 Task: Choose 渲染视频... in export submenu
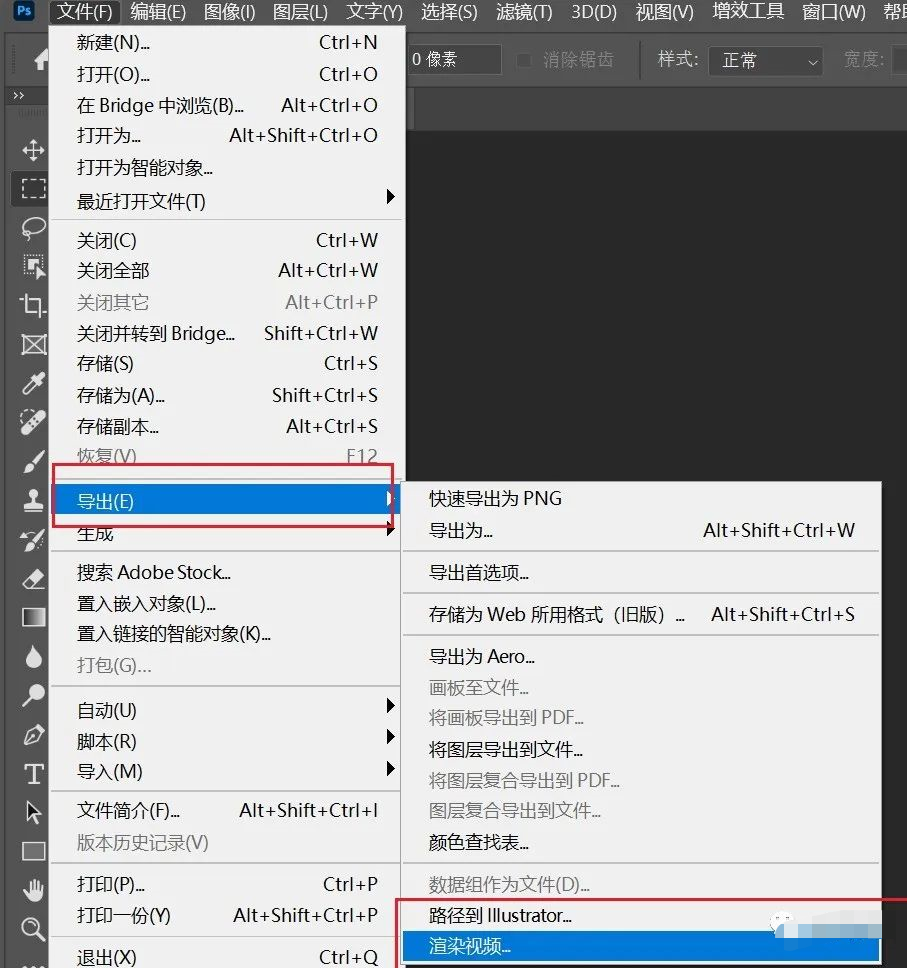click(x=641, y=946)
